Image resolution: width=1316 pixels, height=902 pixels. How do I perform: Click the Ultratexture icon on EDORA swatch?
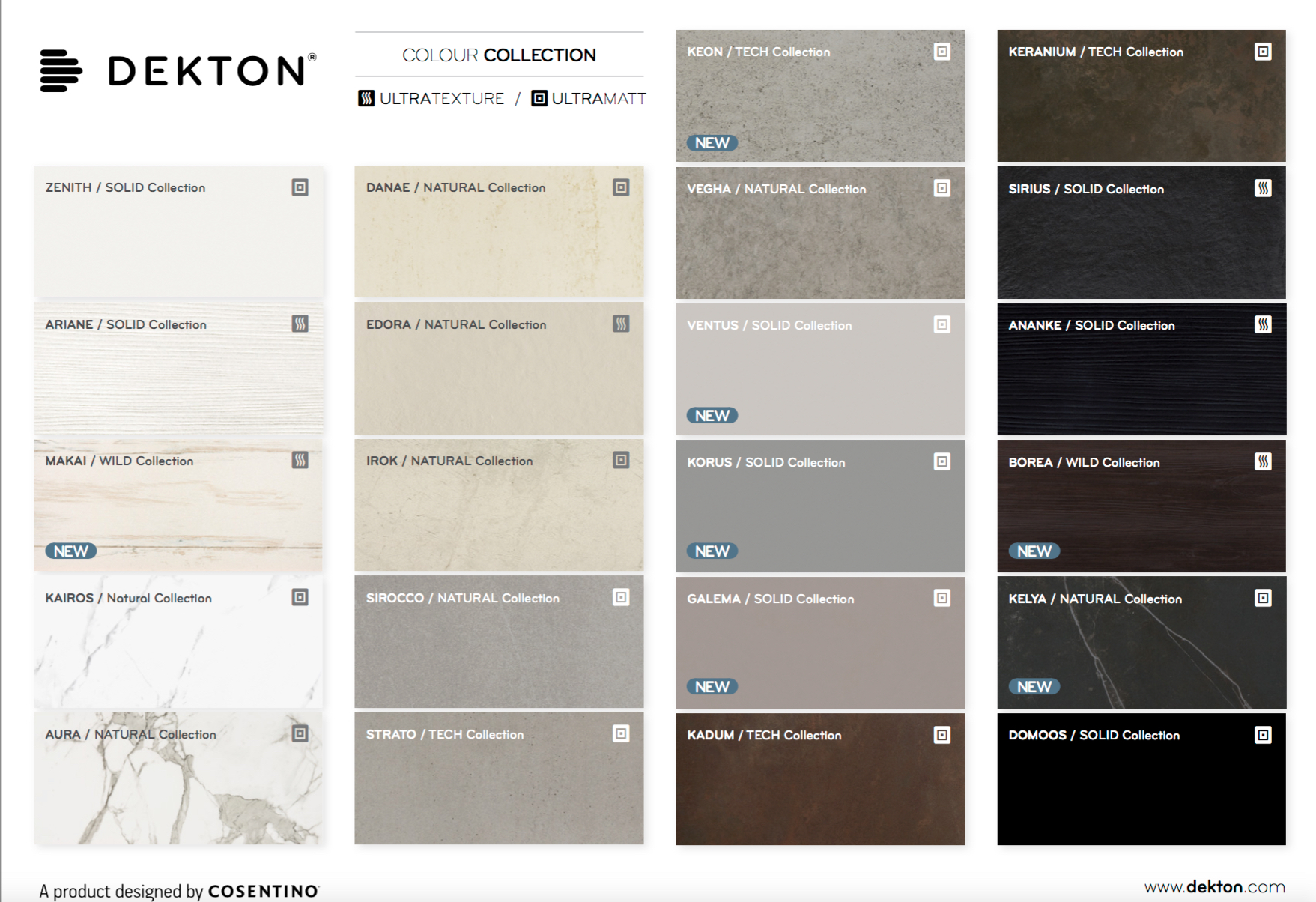(621, 324)
